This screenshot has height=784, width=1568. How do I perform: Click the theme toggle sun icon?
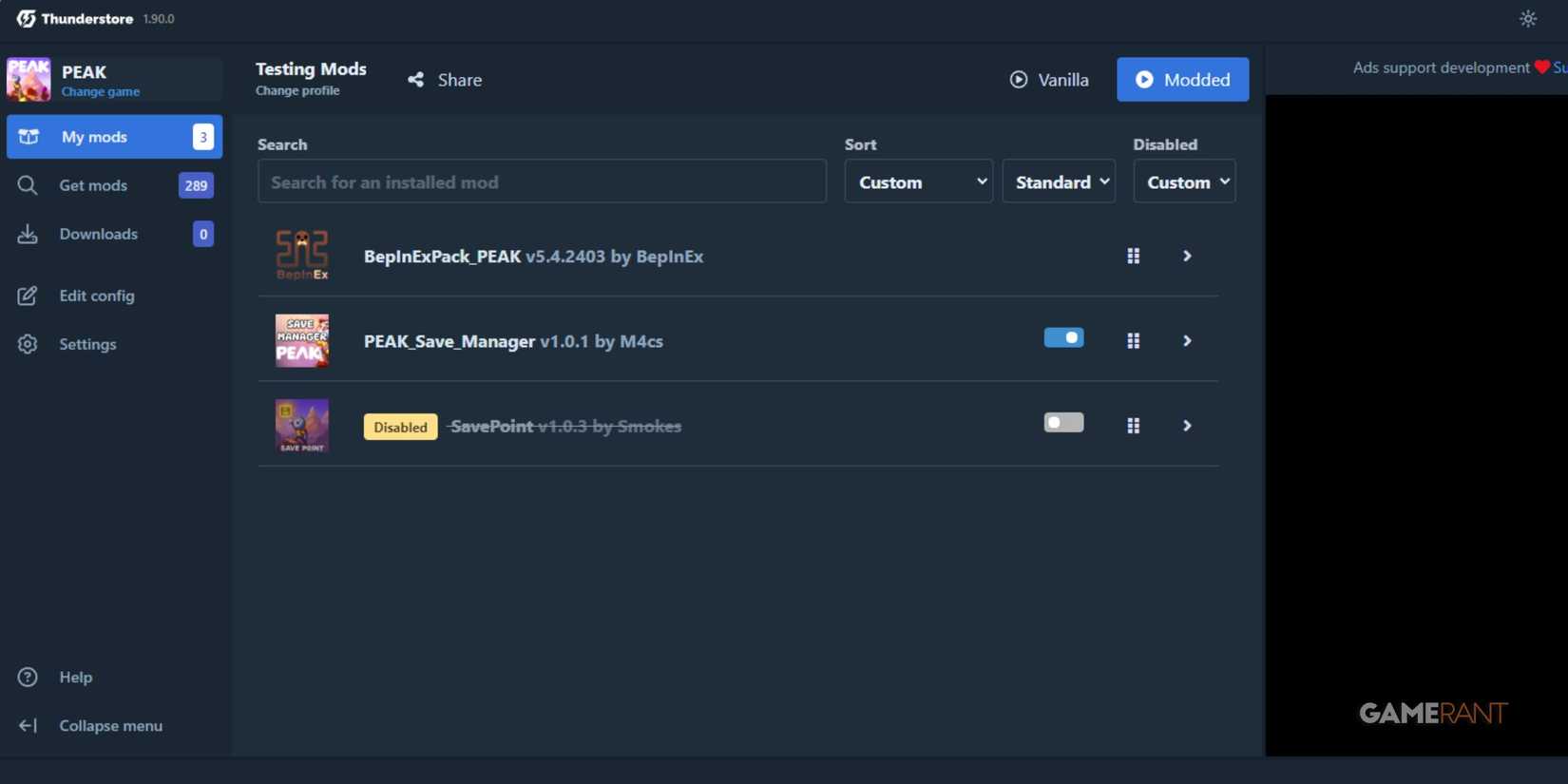(x=1527, y=19)
